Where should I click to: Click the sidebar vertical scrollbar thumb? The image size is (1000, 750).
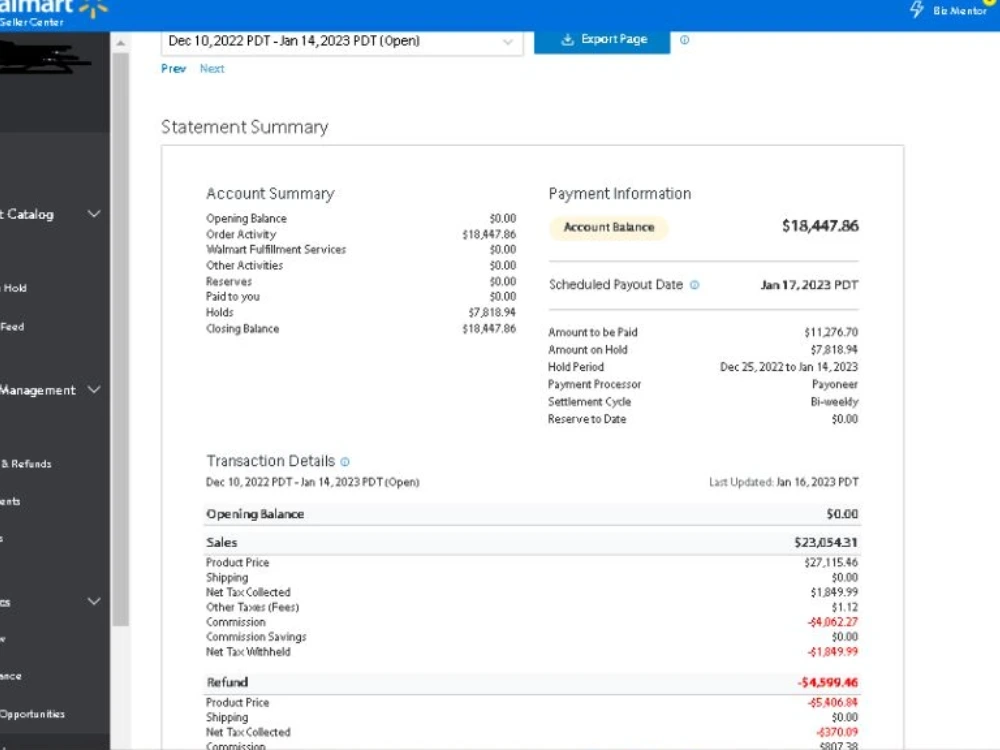(121, 338)
